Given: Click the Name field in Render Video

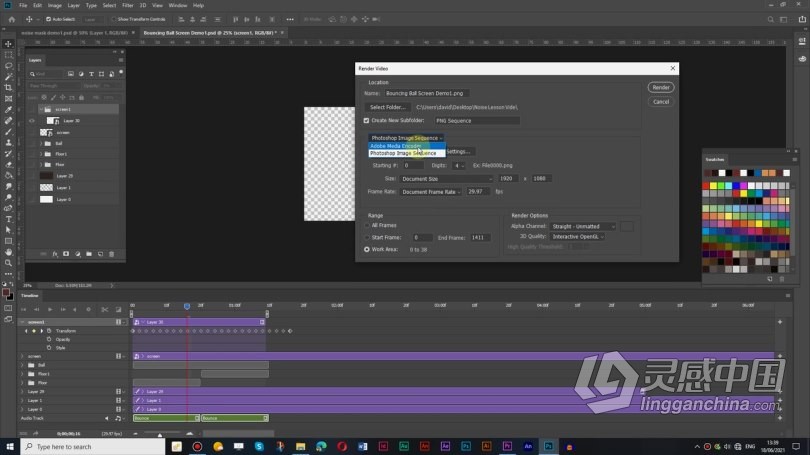Looking at the screenshot, I should tap(426, 93).
